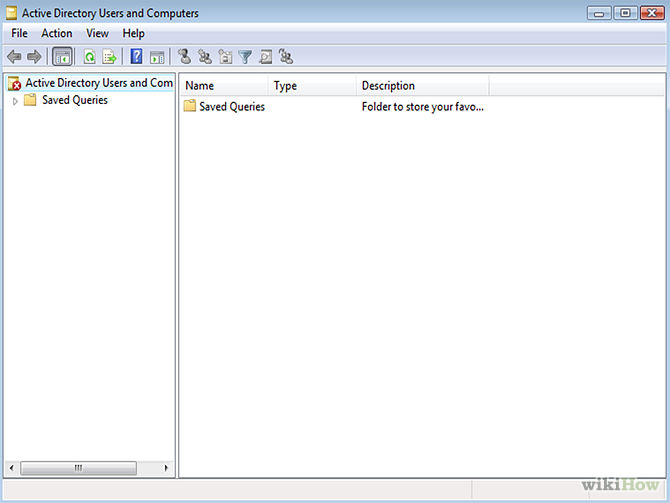670x503 pixels.
Task: Open filter options with funnel icon
Action: tap(245, 56)
